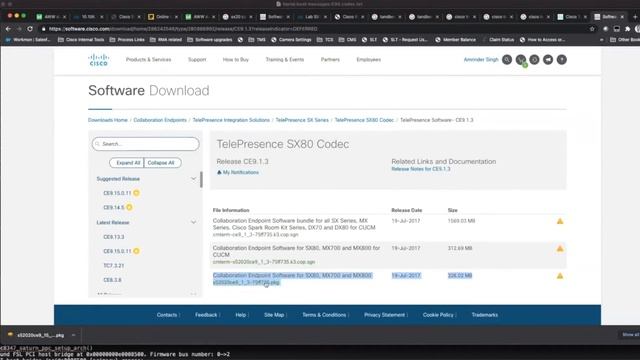Click the browser address bar URL
Screen dimensions: 640x360
(x=183, y=29)
